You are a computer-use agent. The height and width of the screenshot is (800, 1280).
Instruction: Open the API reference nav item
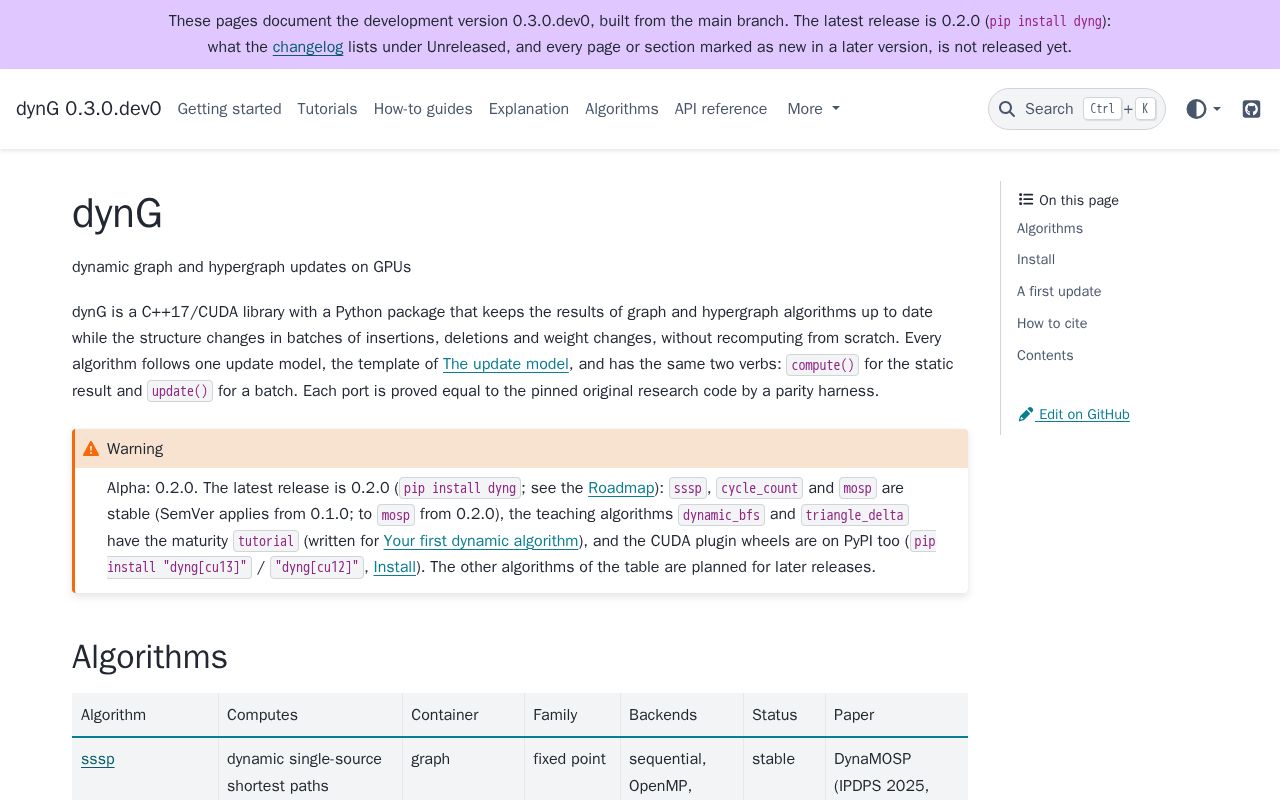[x=721, y=109]
